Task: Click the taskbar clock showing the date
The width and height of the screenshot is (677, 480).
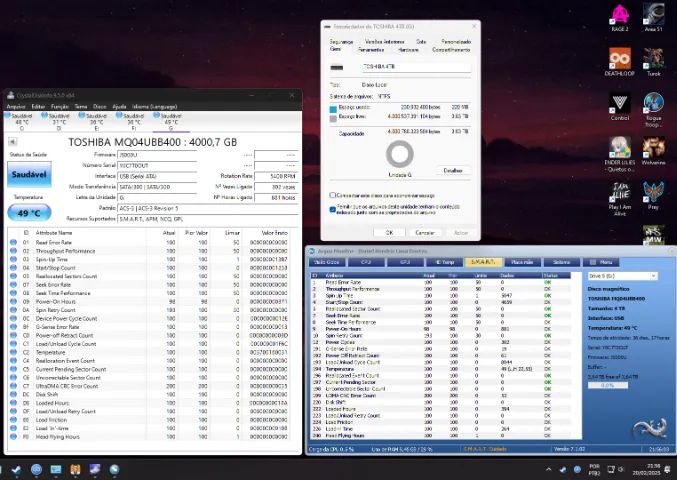Action: pos(647,470)
